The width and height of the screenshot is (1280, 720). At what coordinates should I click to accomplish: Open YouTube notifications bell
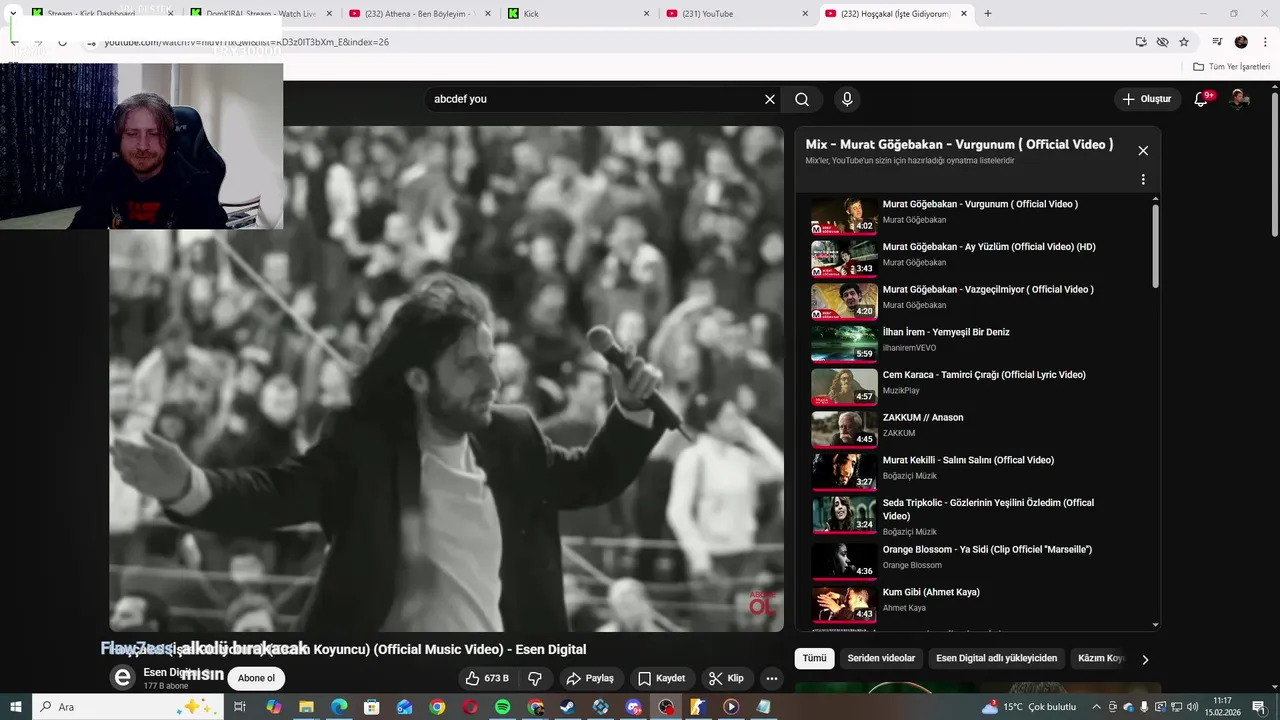pyautogui.click(x=1202, y=99)
